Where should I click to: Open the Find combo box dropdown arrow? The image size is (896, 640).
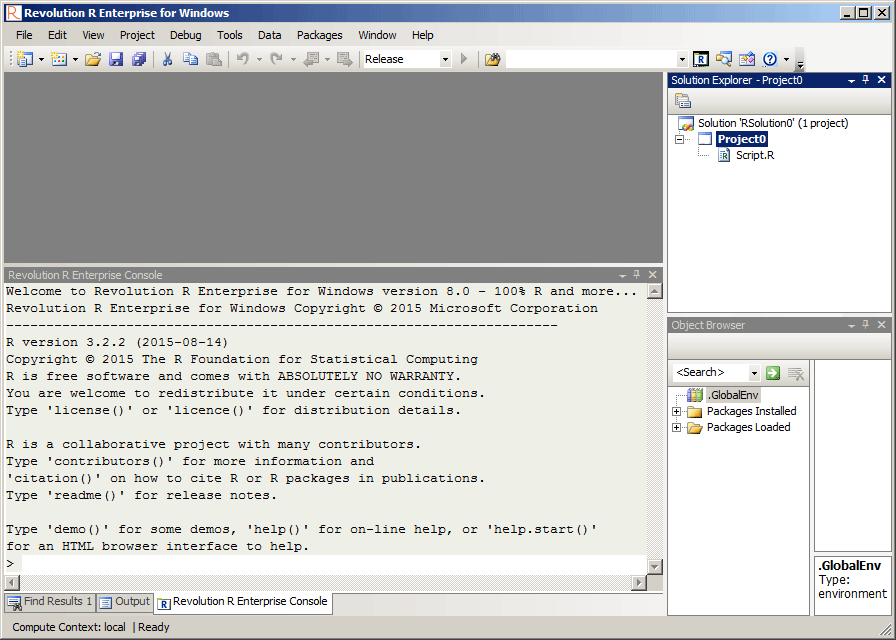(x=682, y=59)
